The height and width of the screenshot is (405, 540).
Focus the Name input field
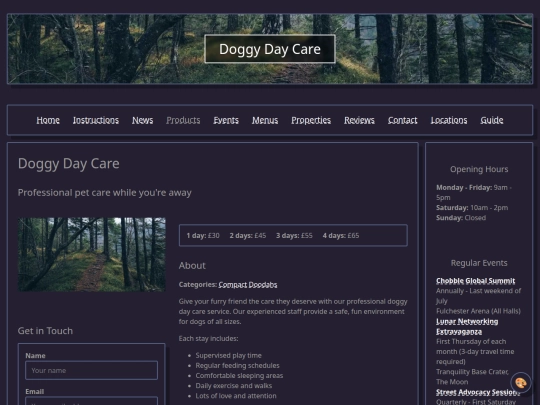92,371
